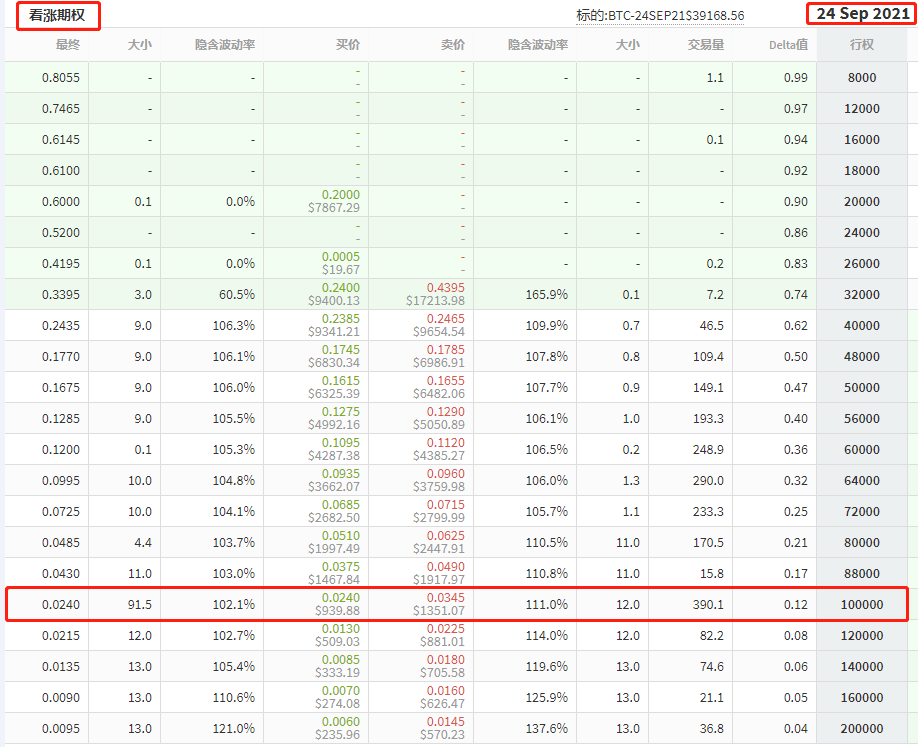Select the bid price in the 100000 strike row
The image size is (918, 747).
coord(341,597)
